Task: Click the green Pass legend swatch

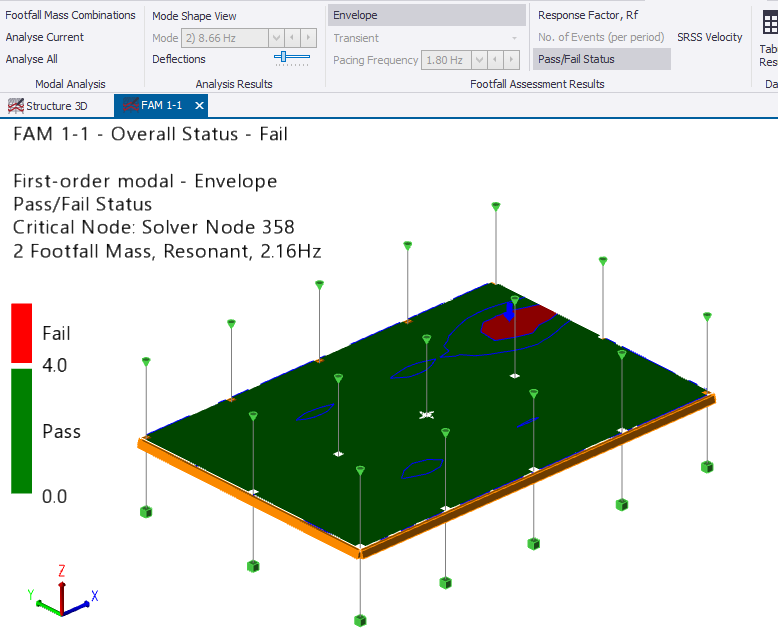Action: (21, 431)
